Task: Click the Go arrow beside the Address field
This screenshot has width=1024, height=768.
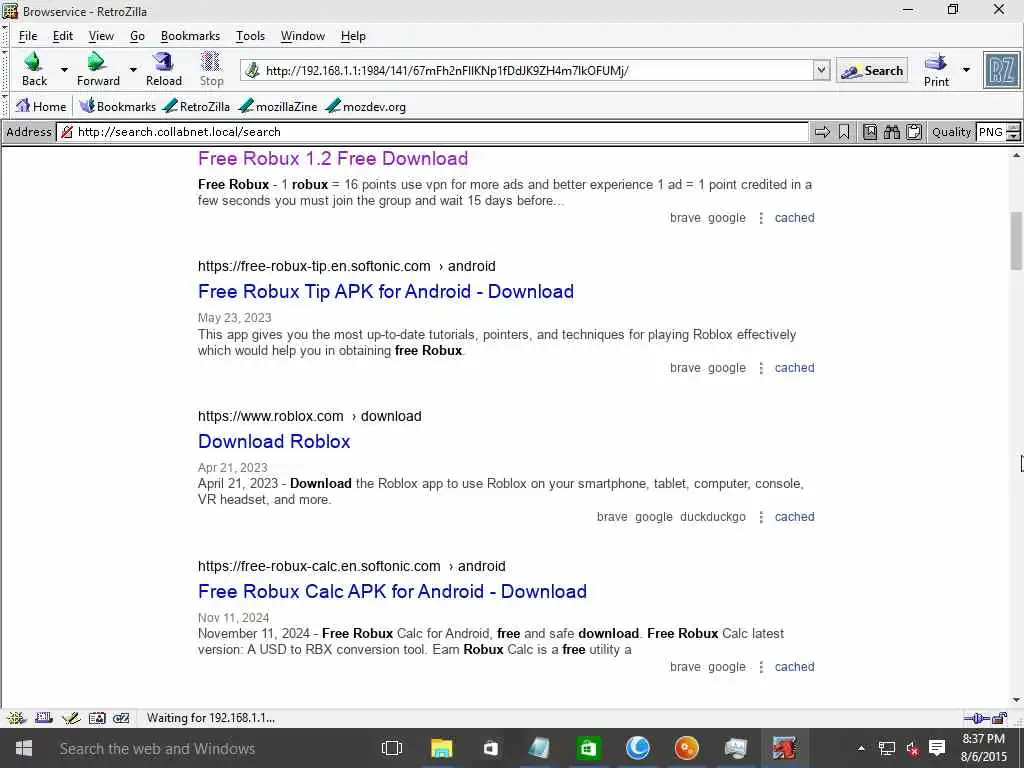Action: coord(822,132)
